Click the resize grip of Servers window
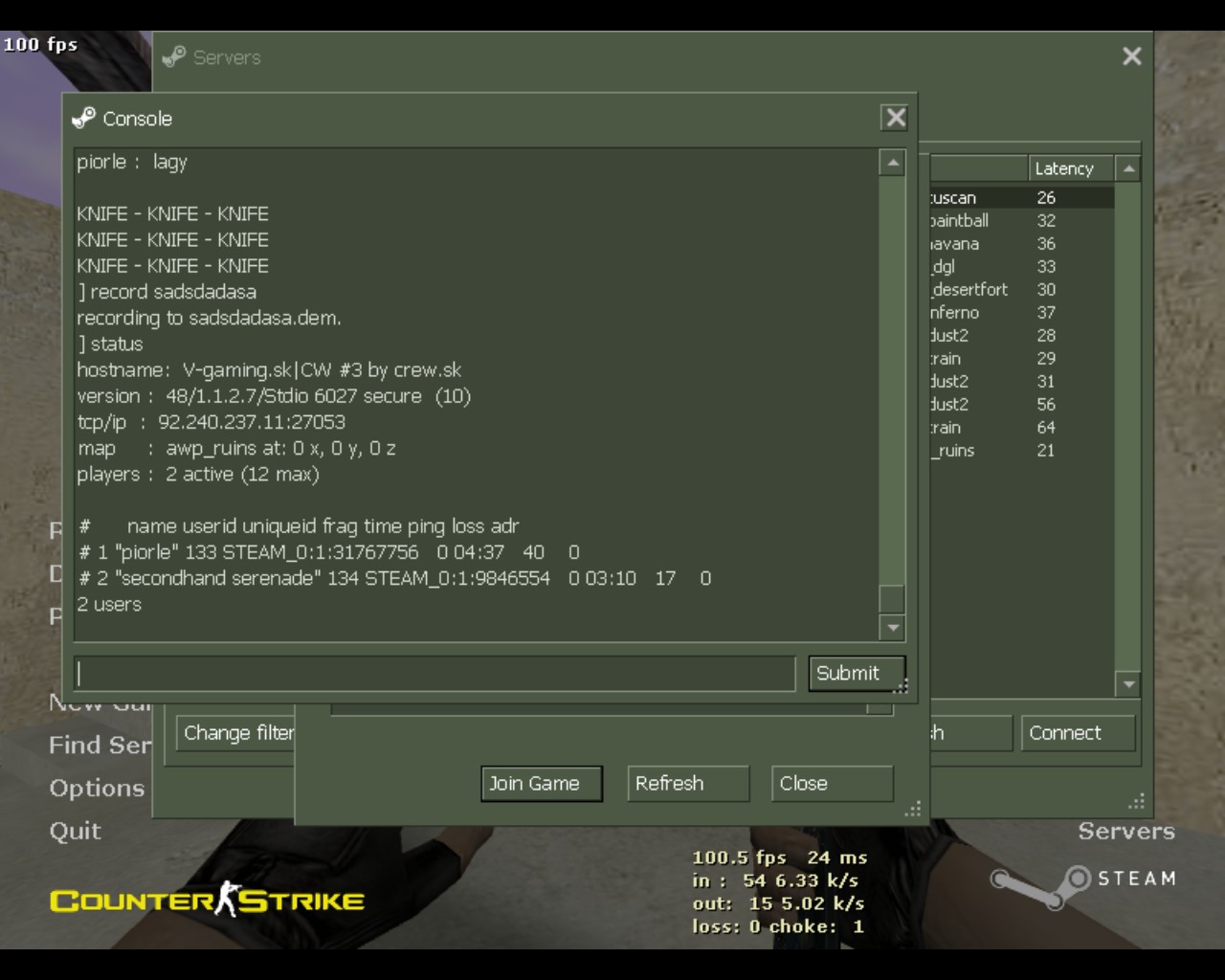1225x980 pixels. 1136,802
